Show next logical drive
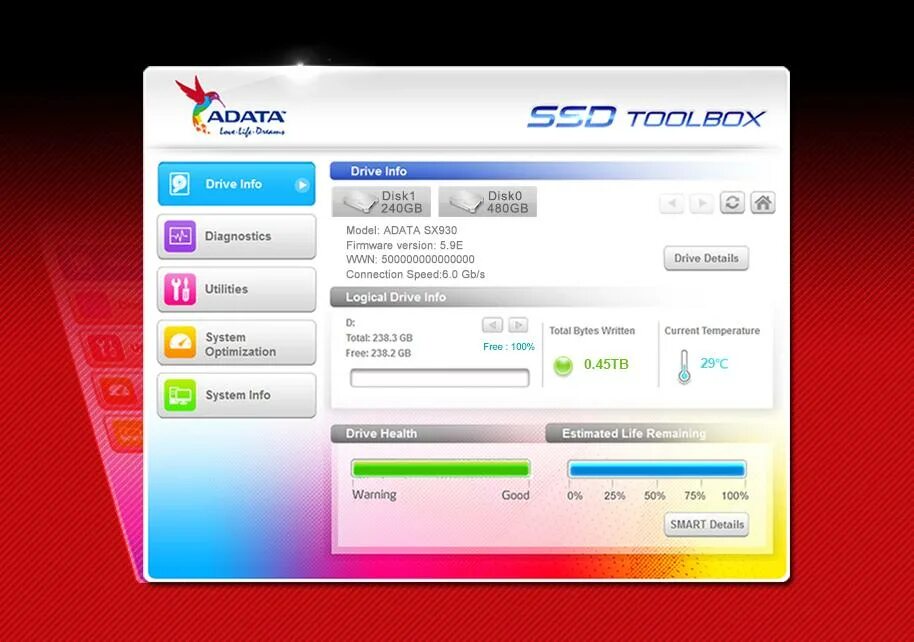The image size is (914, 642). [518, 325]
